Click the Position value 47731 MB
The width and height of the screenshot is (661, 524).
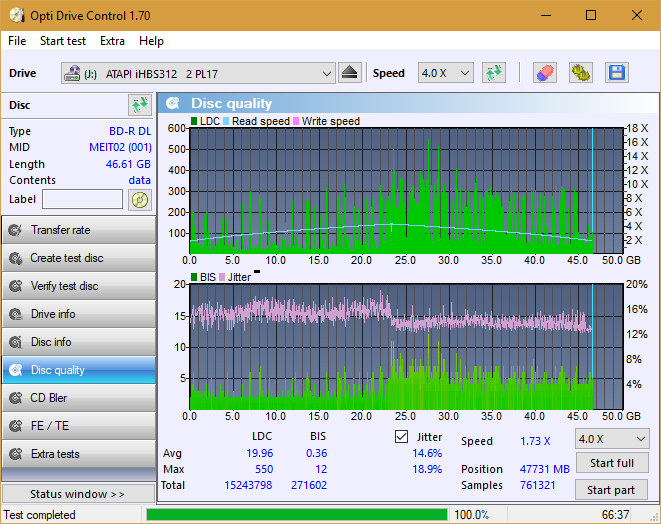point(545,469)
